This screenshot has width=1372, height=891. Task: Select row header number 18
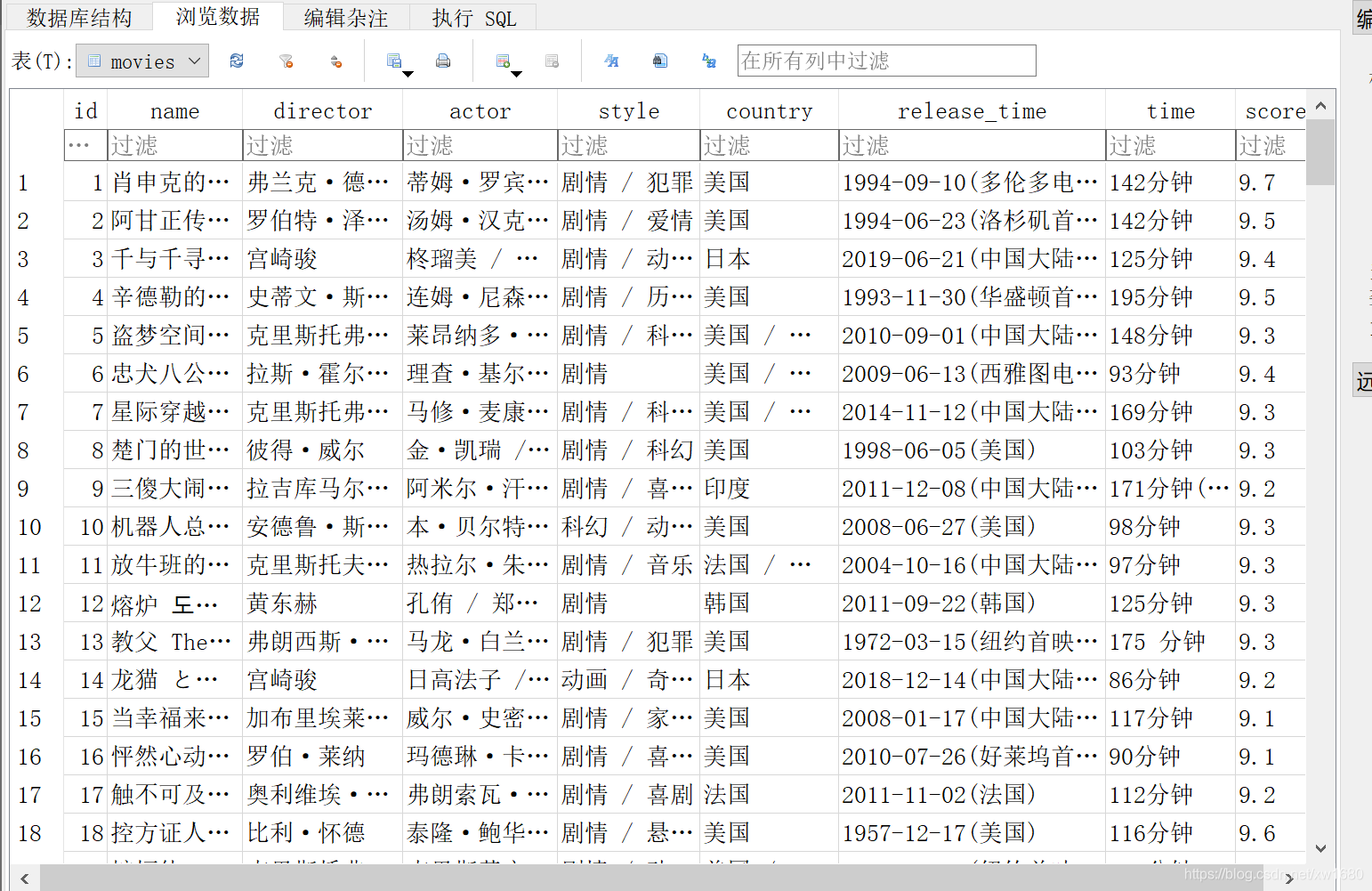coord(36,833)
